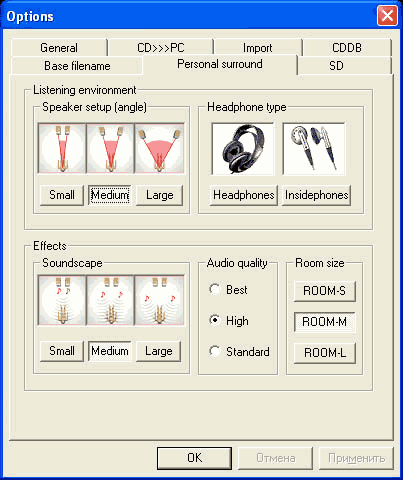The image size is (403, 480).
Task: Switch to the General tab
Action: pos(59,48)
